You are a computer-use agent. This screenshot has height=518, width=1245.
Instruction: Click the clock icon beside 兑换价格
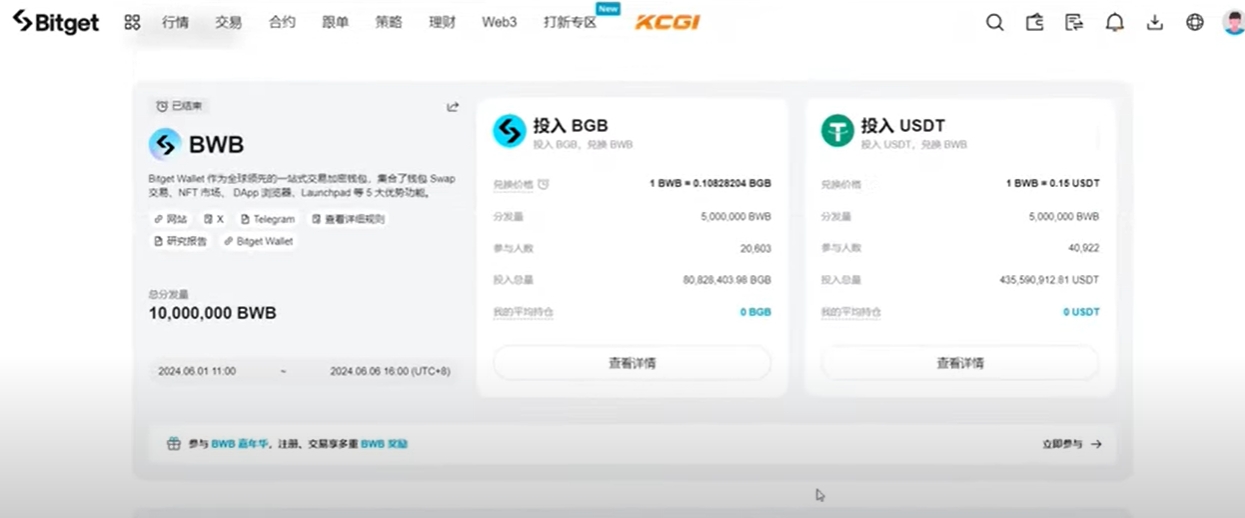[x=543, y=184]
